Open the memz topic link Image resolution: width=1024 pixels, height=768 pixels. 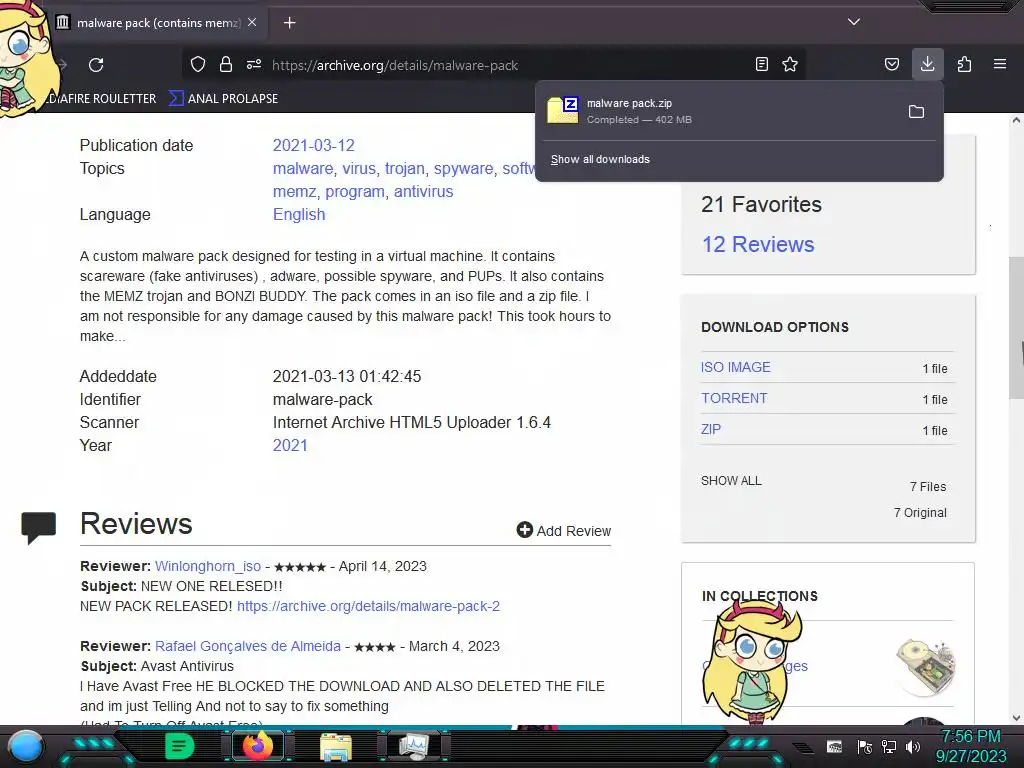point(294,191)
